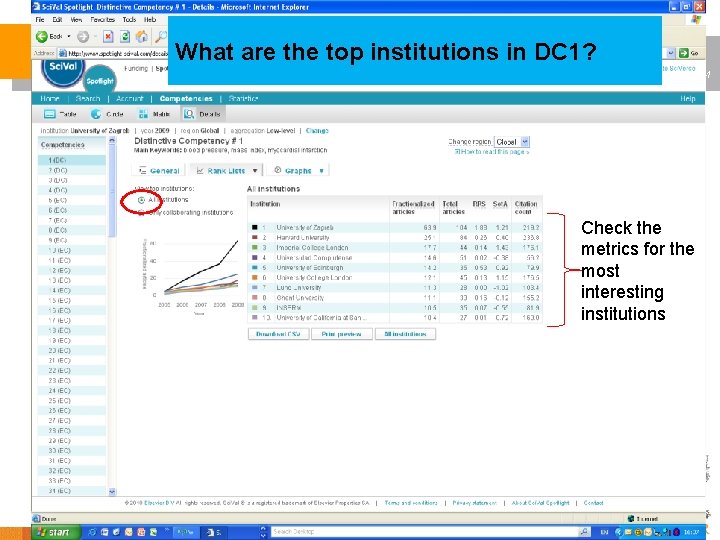Click the Download CSV button
Viewport: 720px width, 540px height.
click(278, 334)
